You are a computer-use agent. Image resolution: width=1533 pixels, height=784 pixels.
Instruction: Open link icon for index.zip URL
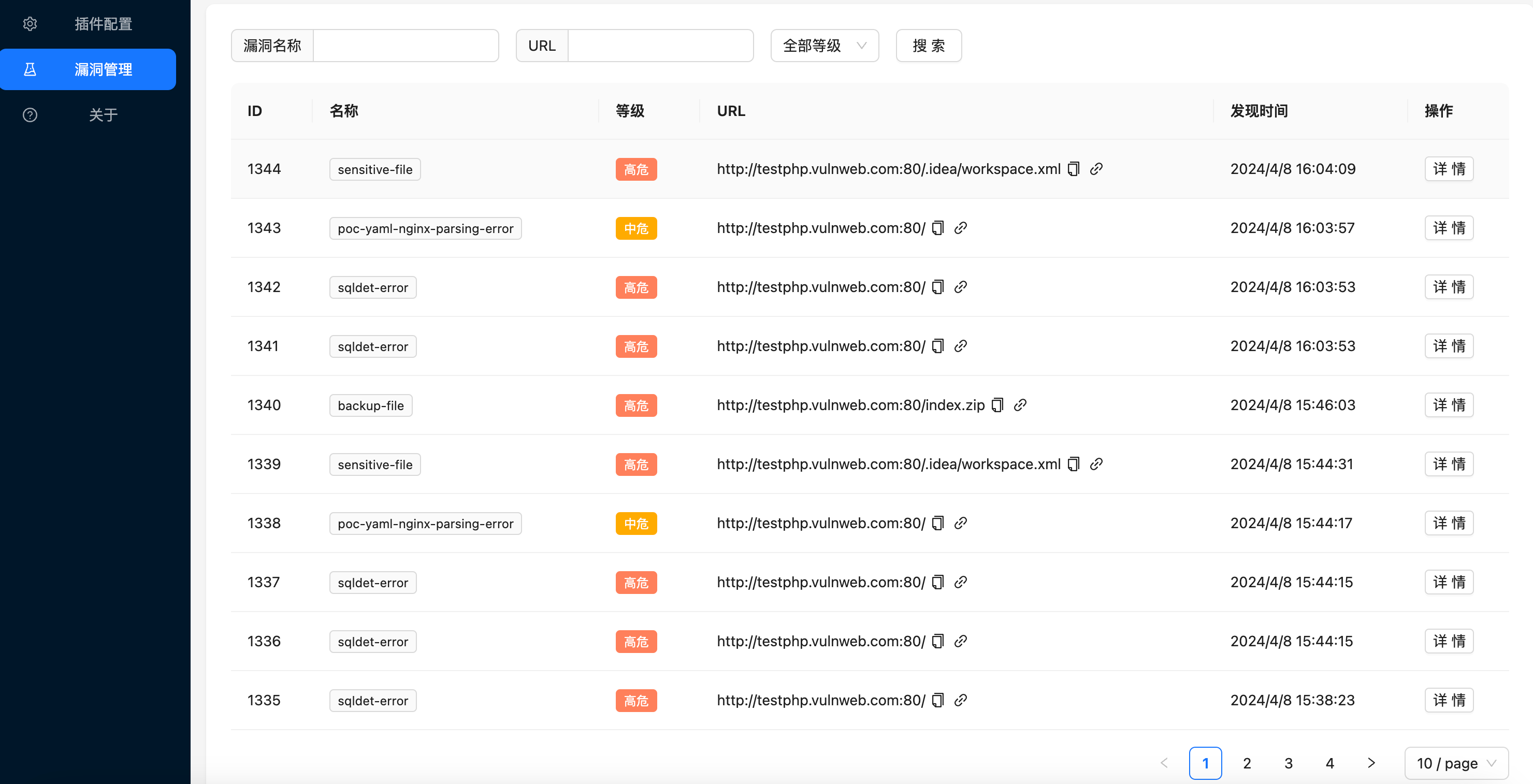click(x=1020, y=405)
